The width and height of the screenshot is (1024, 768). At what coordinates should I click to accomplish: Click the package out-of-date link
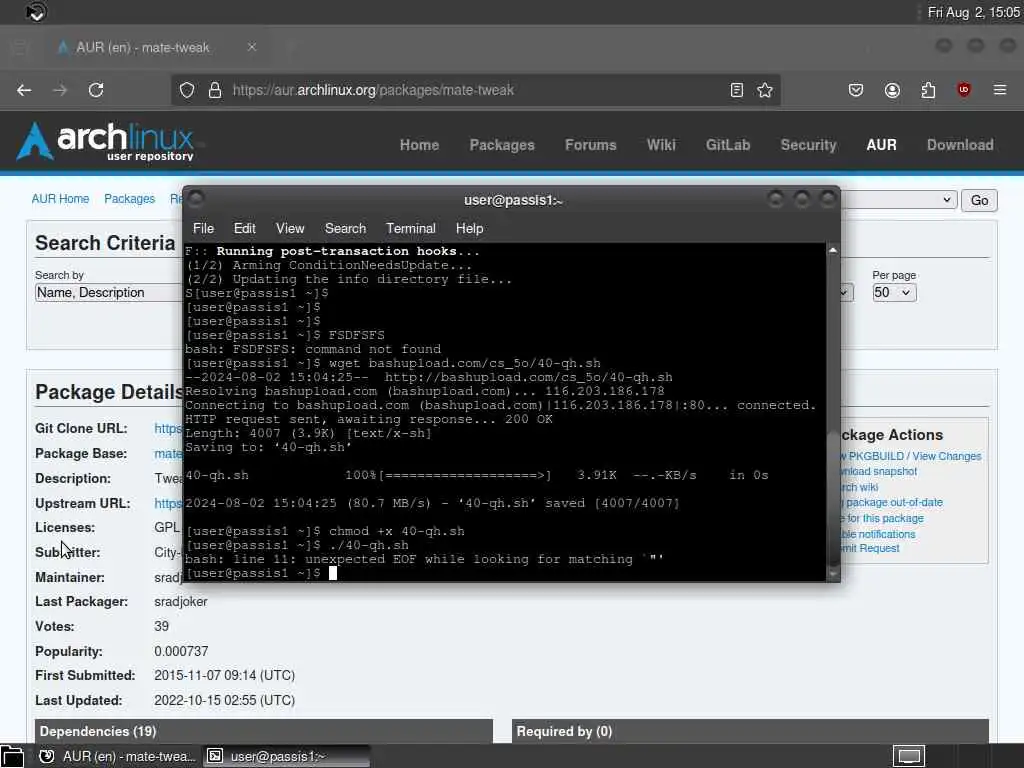click(x=893, y=502)
